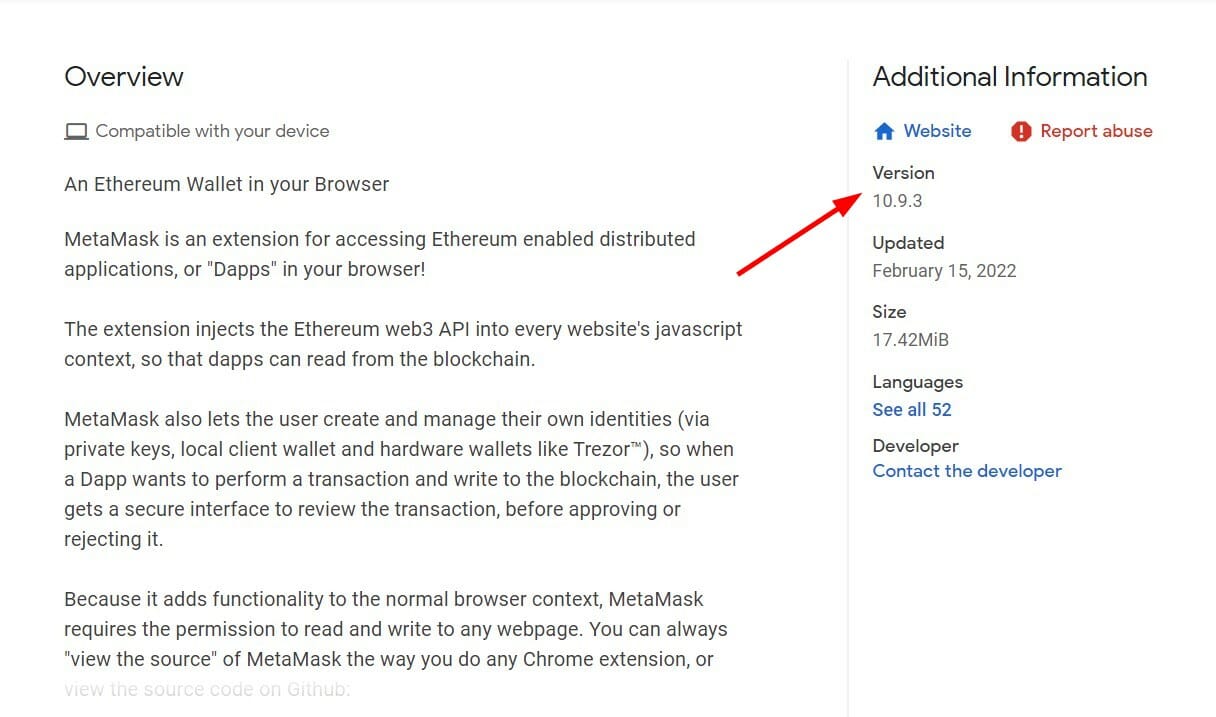Click the home icon next to Website
This screenshot has height=717, width=1216.
coord(884,131)
